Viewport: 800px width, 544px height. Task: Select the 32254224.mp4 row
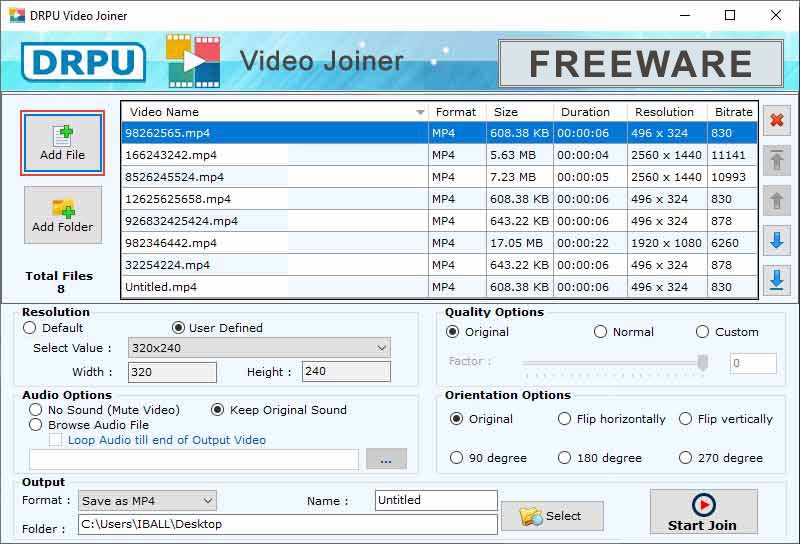coord(439,265)
